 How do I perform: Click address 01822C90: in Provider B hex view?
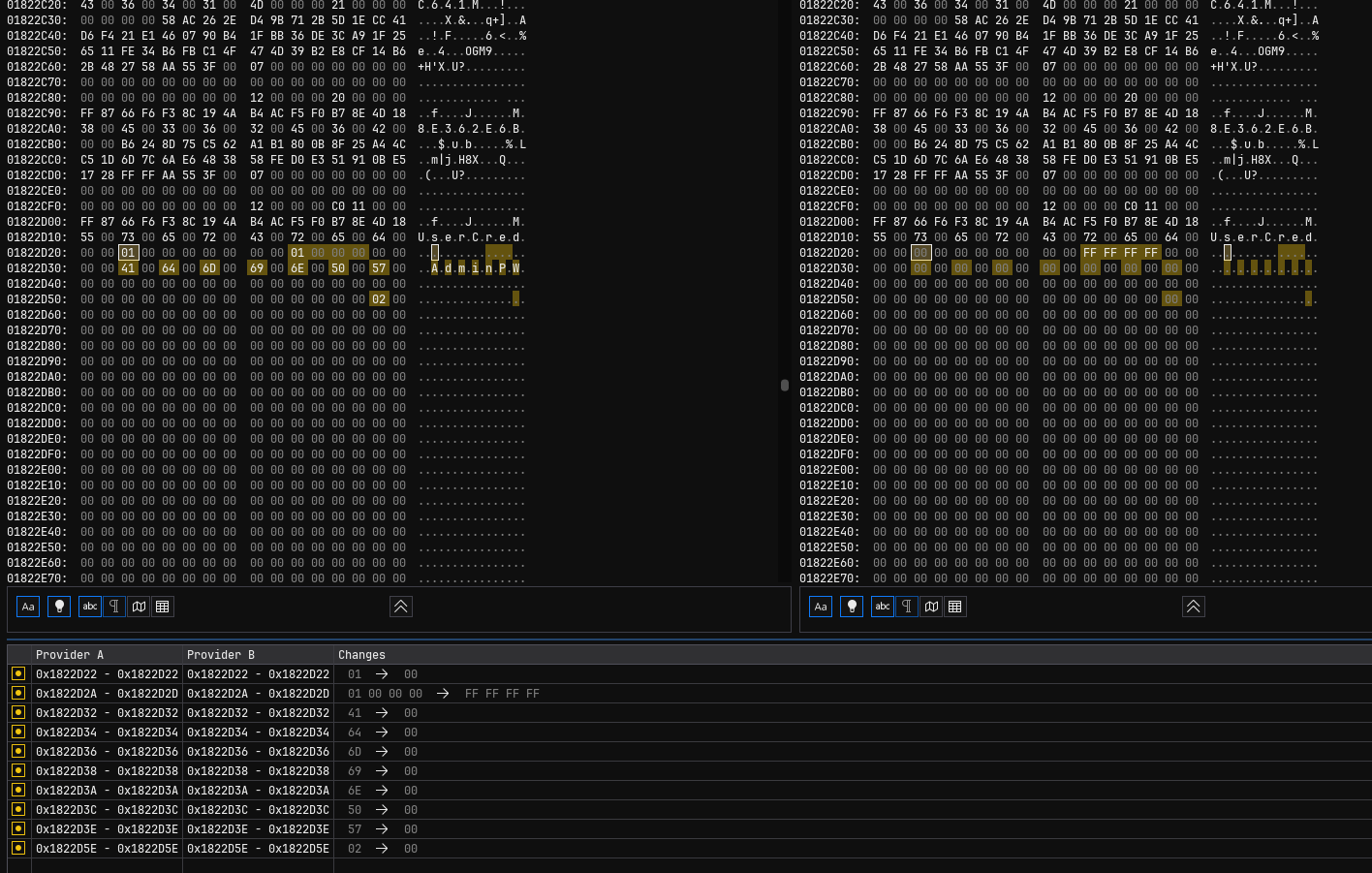(830, 113)
